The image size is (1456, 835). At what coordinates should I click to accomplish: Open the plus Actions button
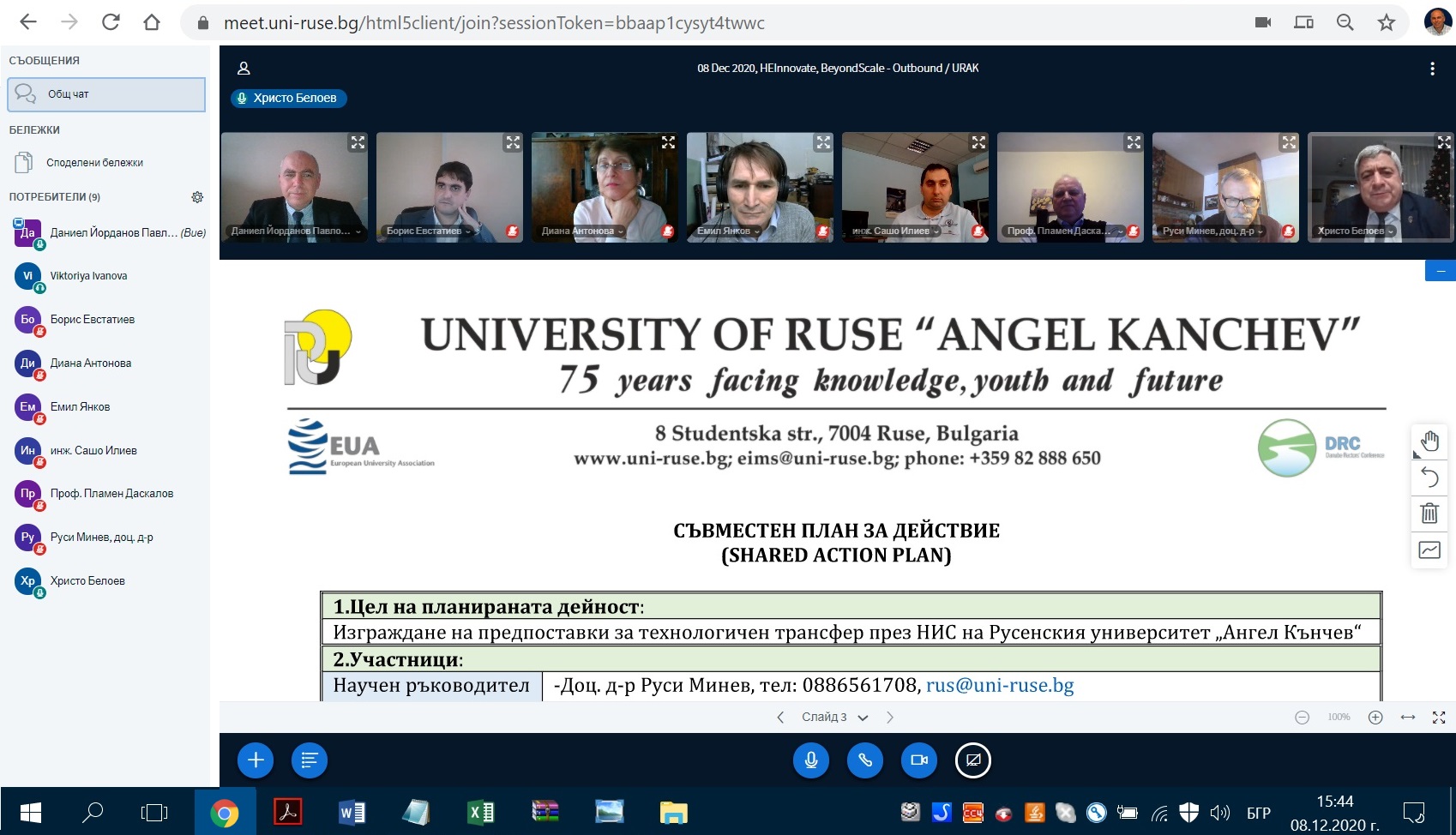[x=256, y=760]
